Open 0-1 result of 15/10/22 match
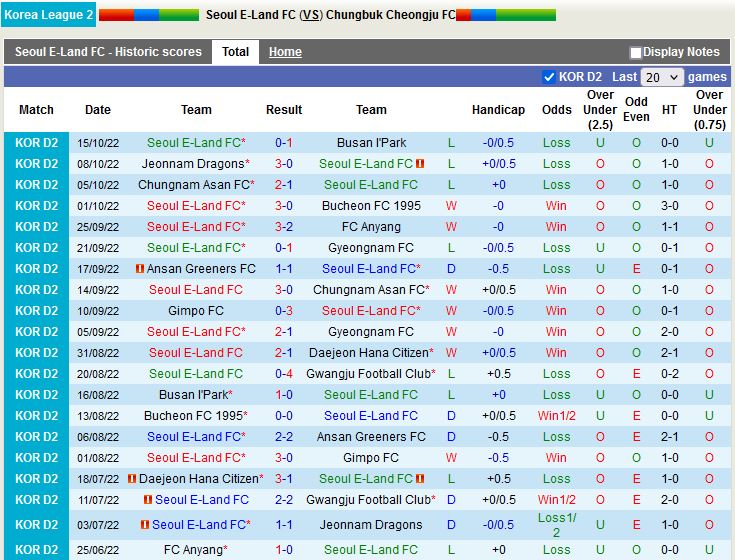This screenshot has height=560, width=735. [284, 142]
